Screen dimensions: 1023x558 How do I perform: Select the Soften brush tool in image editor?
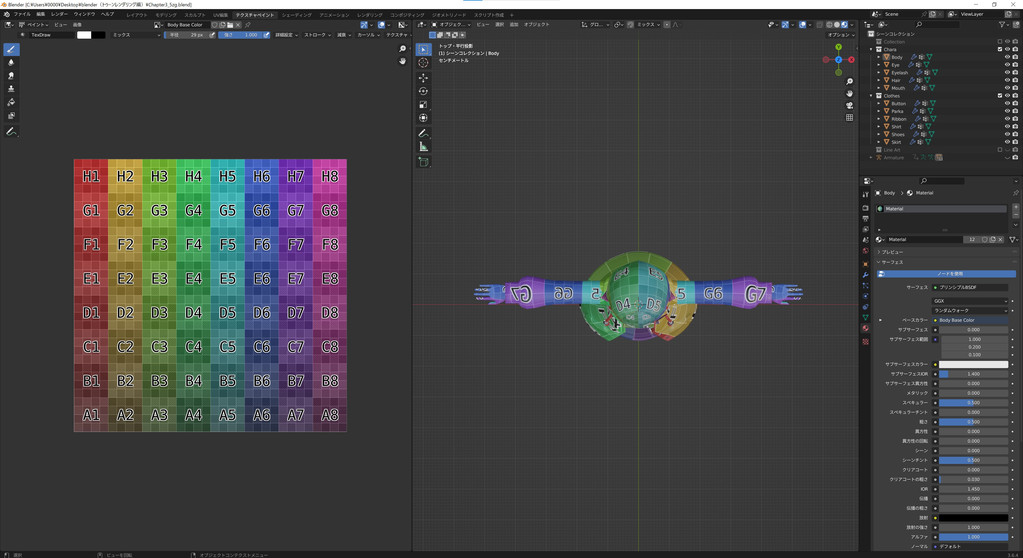click(x=11, y=62)
